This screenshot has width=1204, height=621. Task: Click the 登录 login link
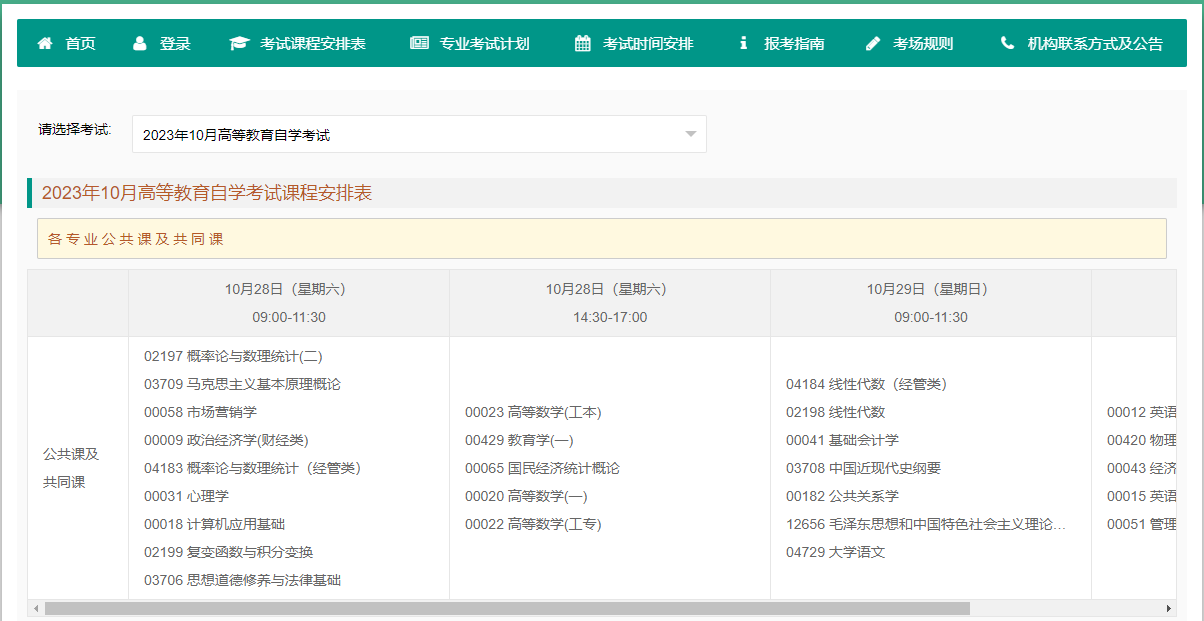click(175, 44)
